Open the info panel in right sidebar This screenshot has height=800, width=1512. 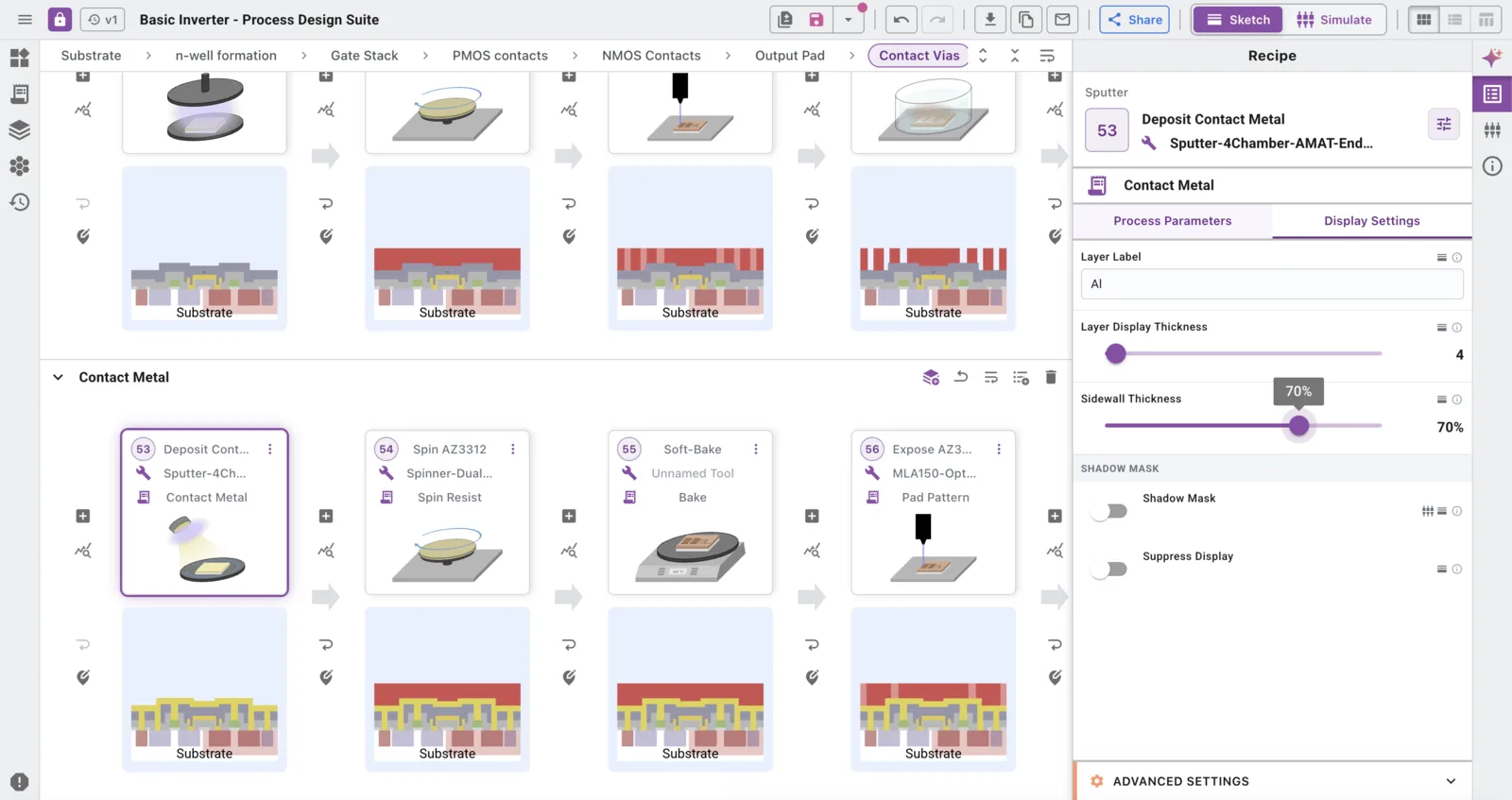coord(1492,166)
